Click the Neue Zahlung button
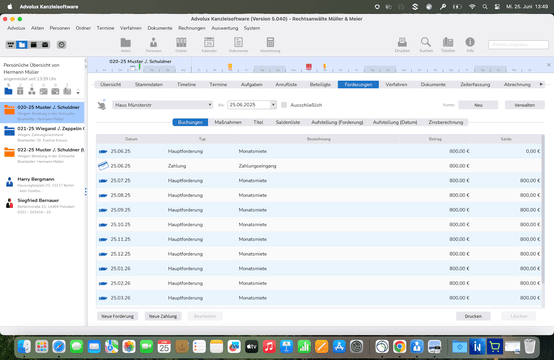 [163, 316]
